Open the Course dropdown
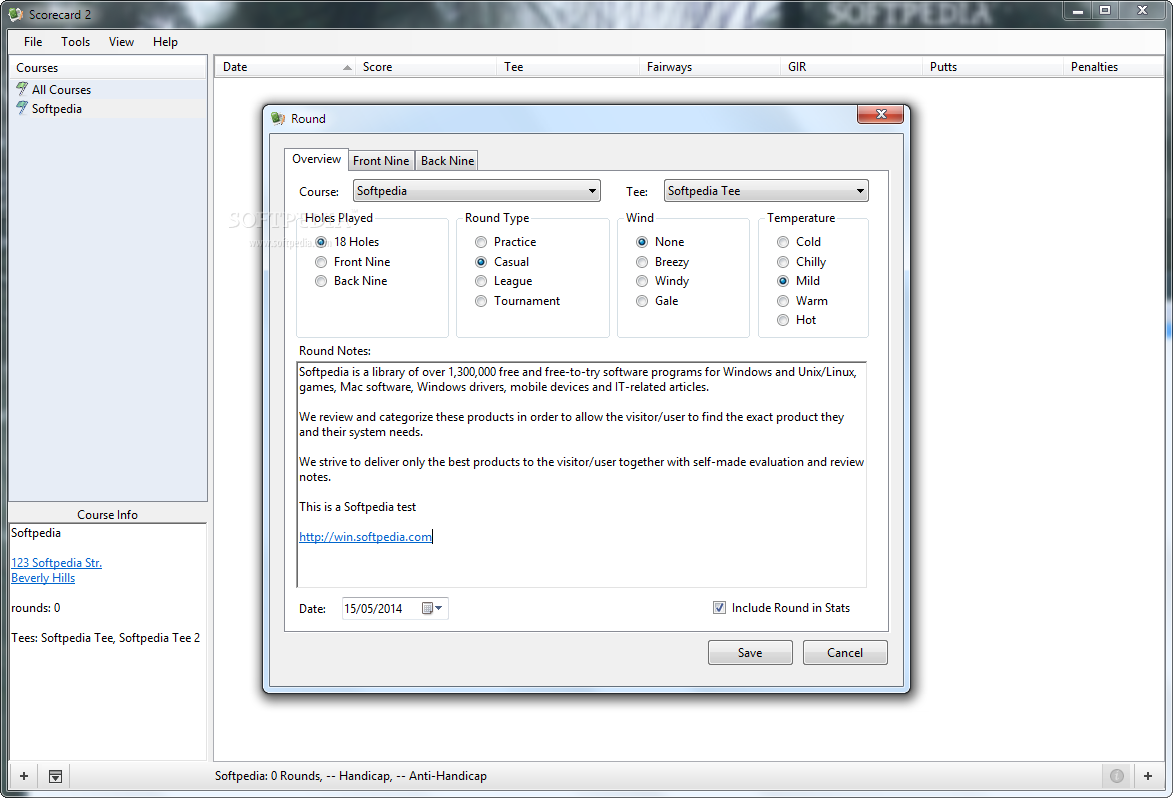1173x798 pixels. point(477,191)
